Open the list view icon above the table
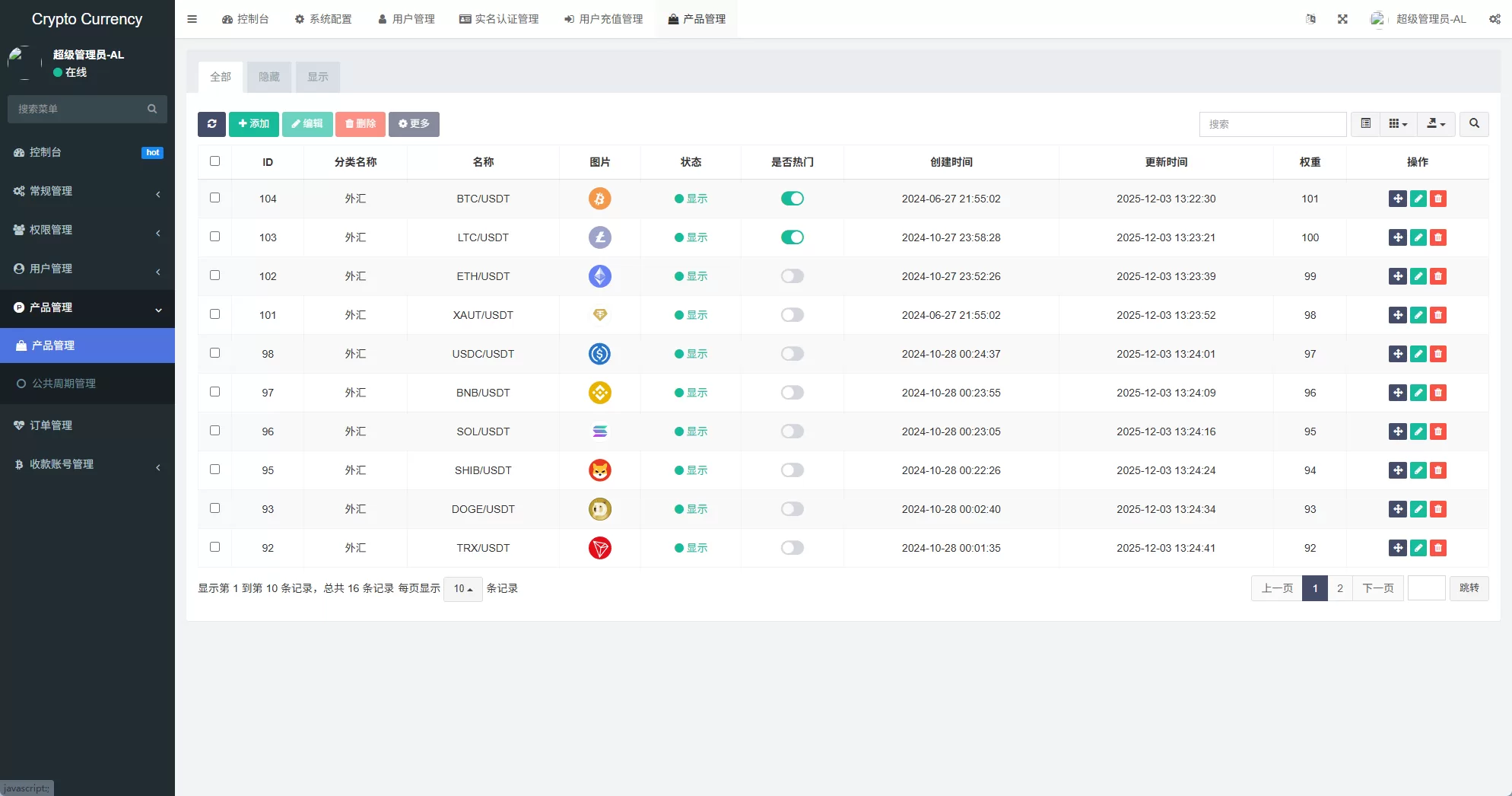 (x=1364, y=124)
